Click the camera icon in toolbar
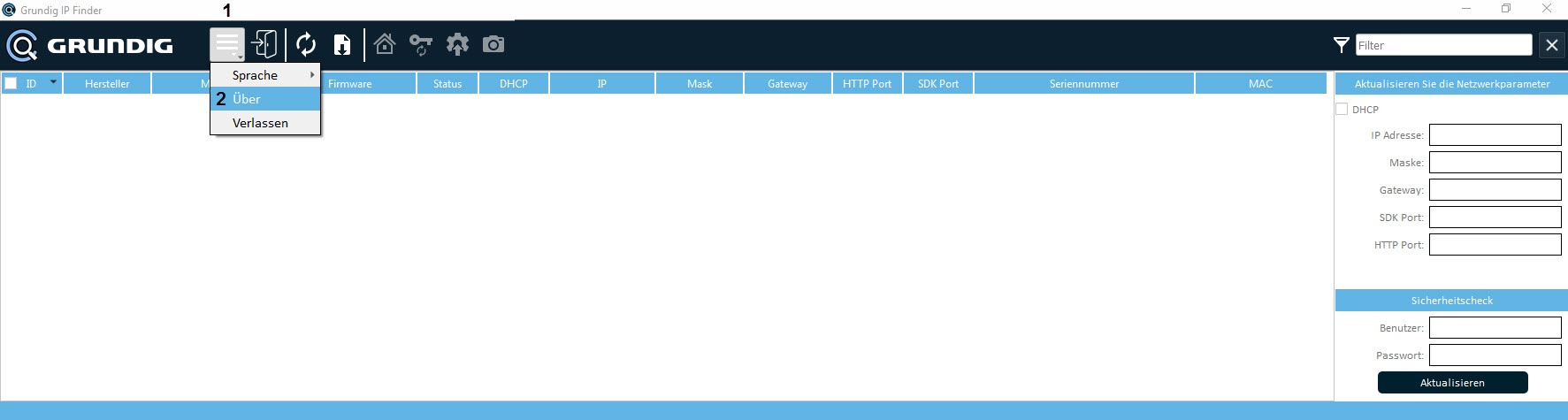The width and height of the screenshot is (1568, 420). (x=493, y=44)
